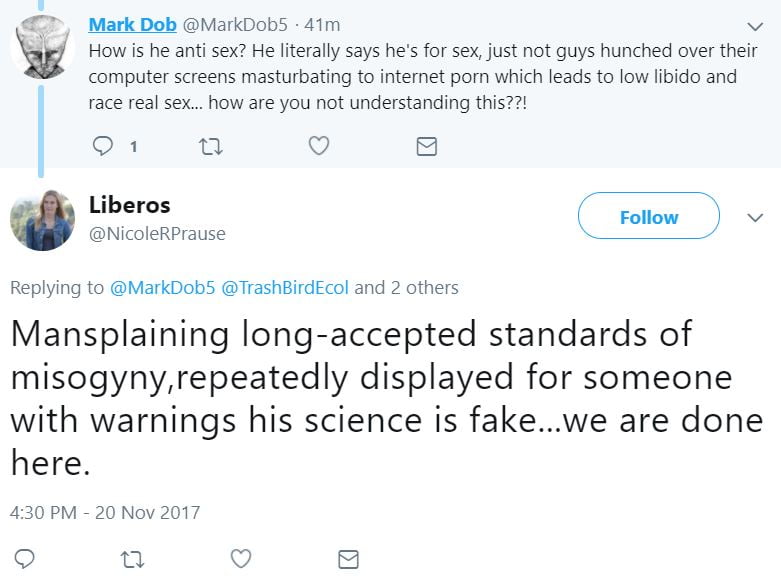781x576 pixels.
Task: Retweet Liberos's tweet
Action: click(133, 558)
